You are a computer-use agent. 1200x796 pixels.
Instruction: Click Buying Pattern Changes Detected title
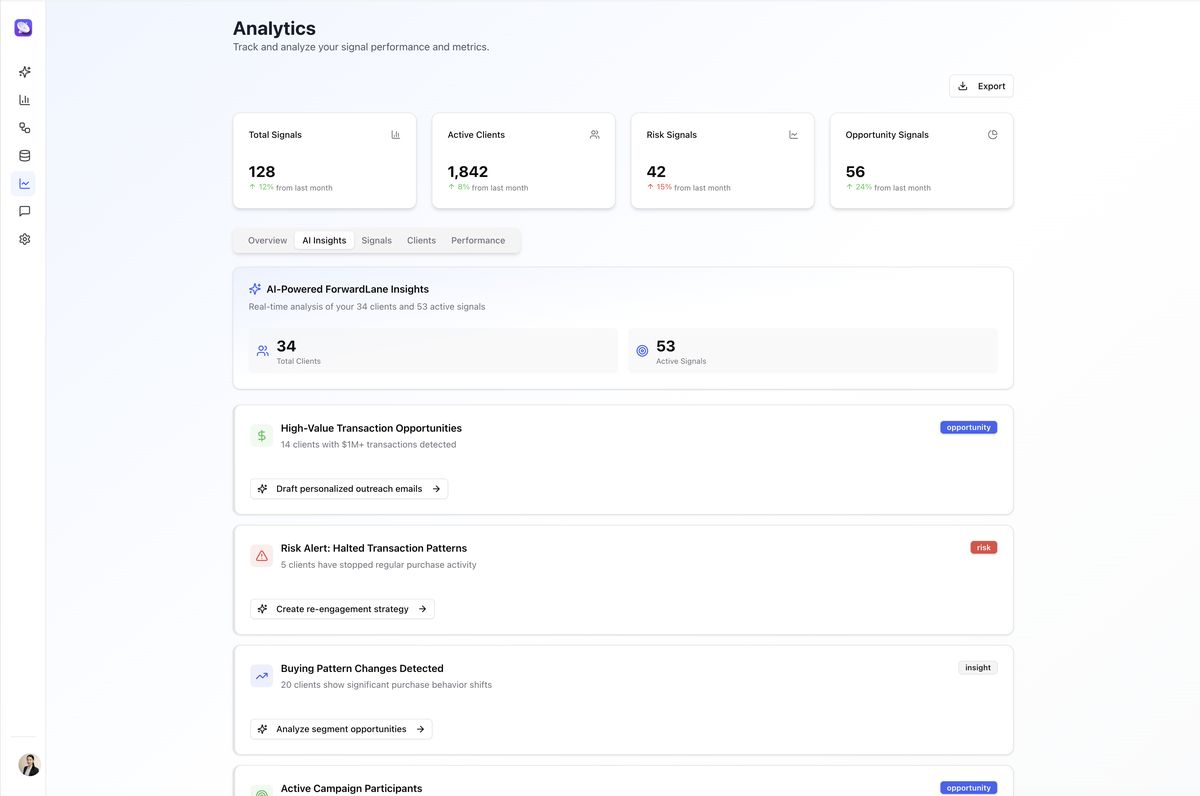click(362, 668)
